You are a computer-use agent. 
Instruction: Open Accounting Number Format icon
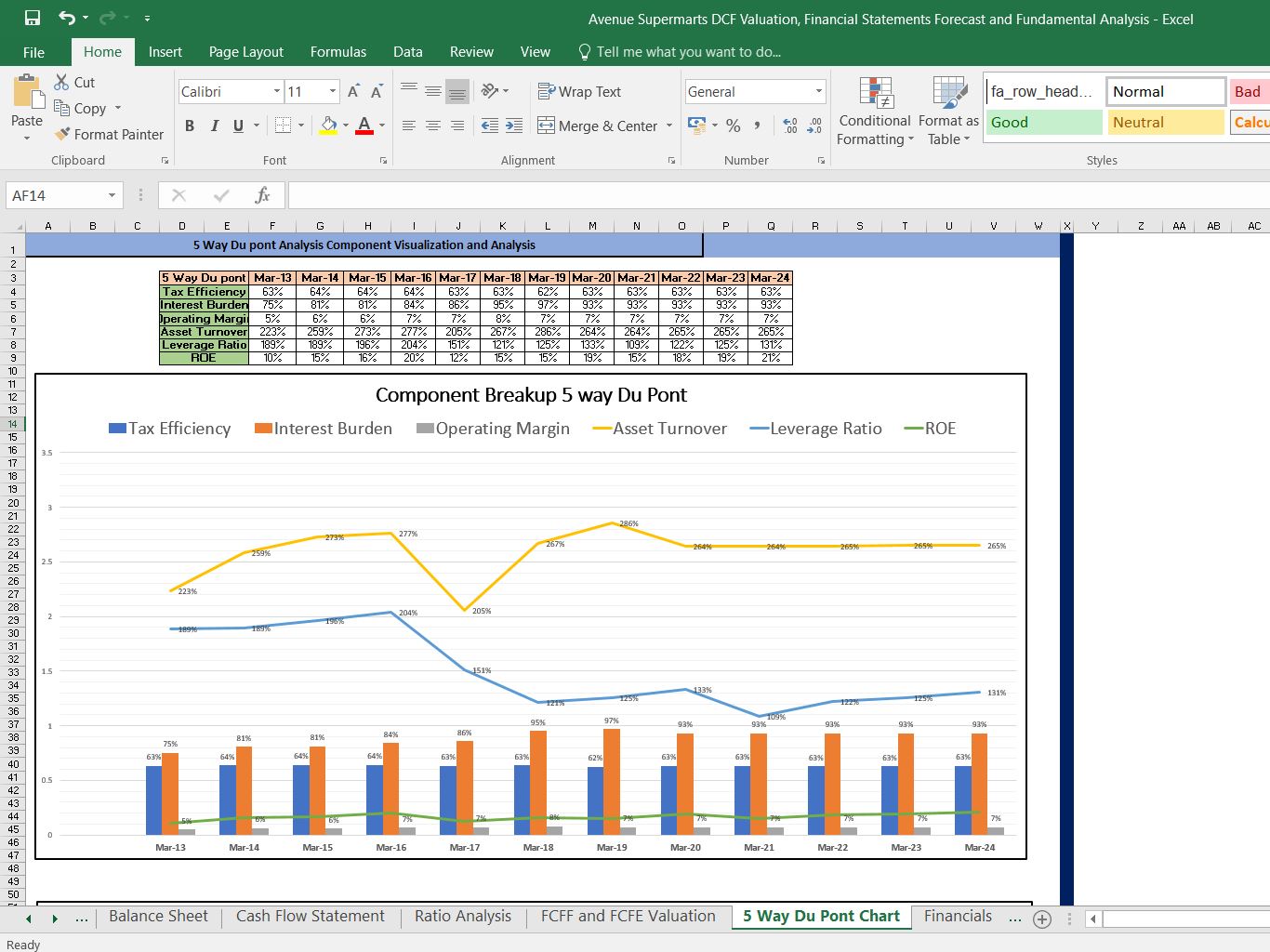click(696, 126)
